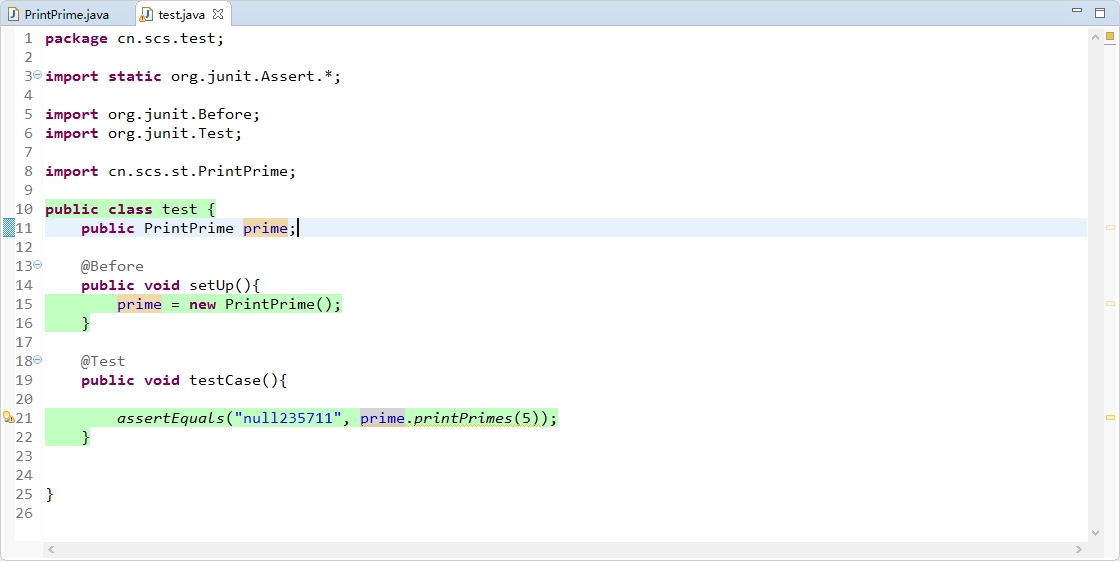
Task: Click 'prime' before printPrimes on line 21
Action: tap(382, 418)
